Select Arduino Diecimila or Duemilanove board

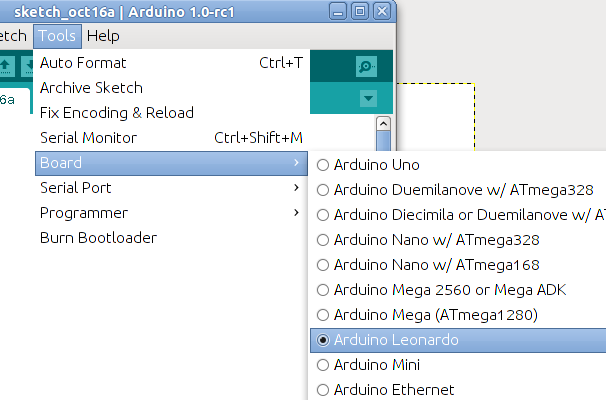458,215
